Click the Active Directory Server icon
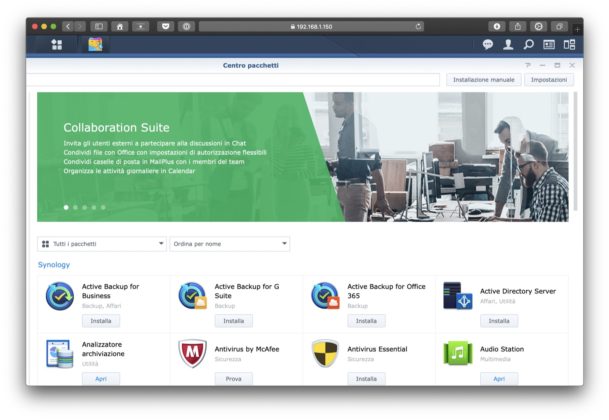 pos(458,296)
